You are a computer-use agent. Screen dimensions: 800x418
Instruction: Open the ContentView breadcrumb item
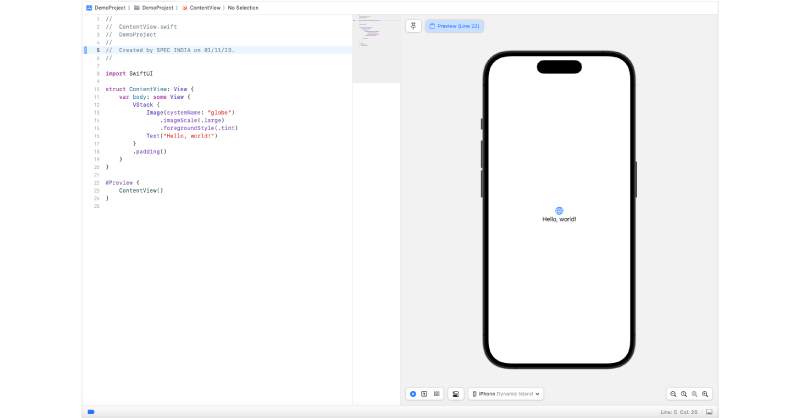[x=205, y=8]
